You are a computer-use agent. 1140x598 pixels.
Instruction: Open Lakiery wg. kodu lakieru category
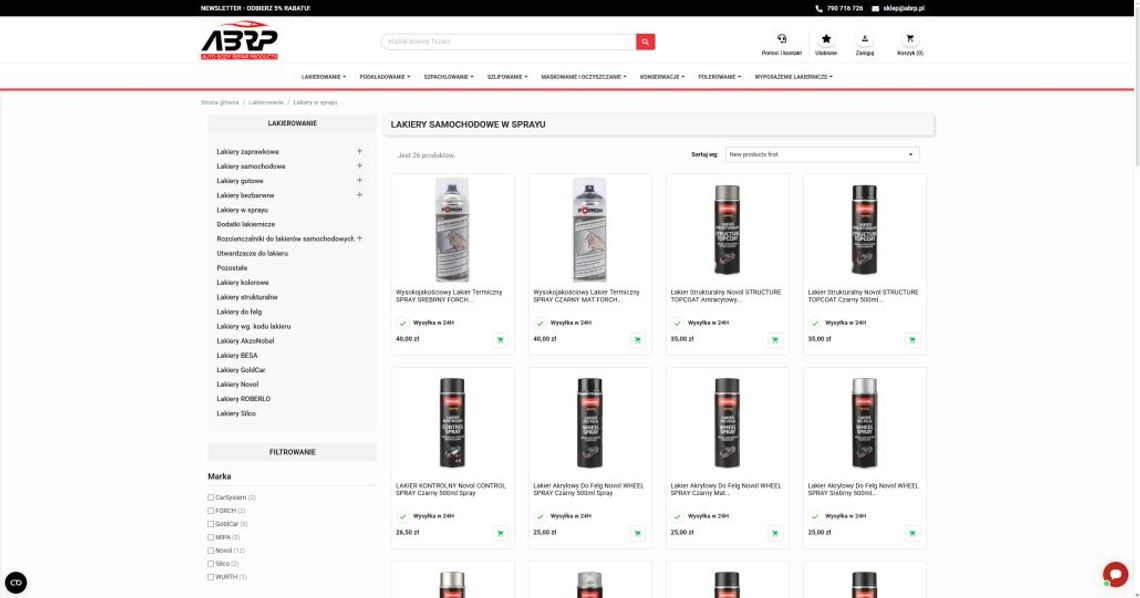(254, 326)
